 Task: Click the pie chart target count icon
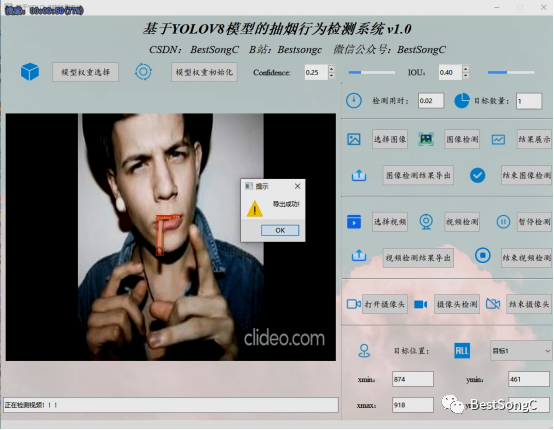[x=461, y=101]
